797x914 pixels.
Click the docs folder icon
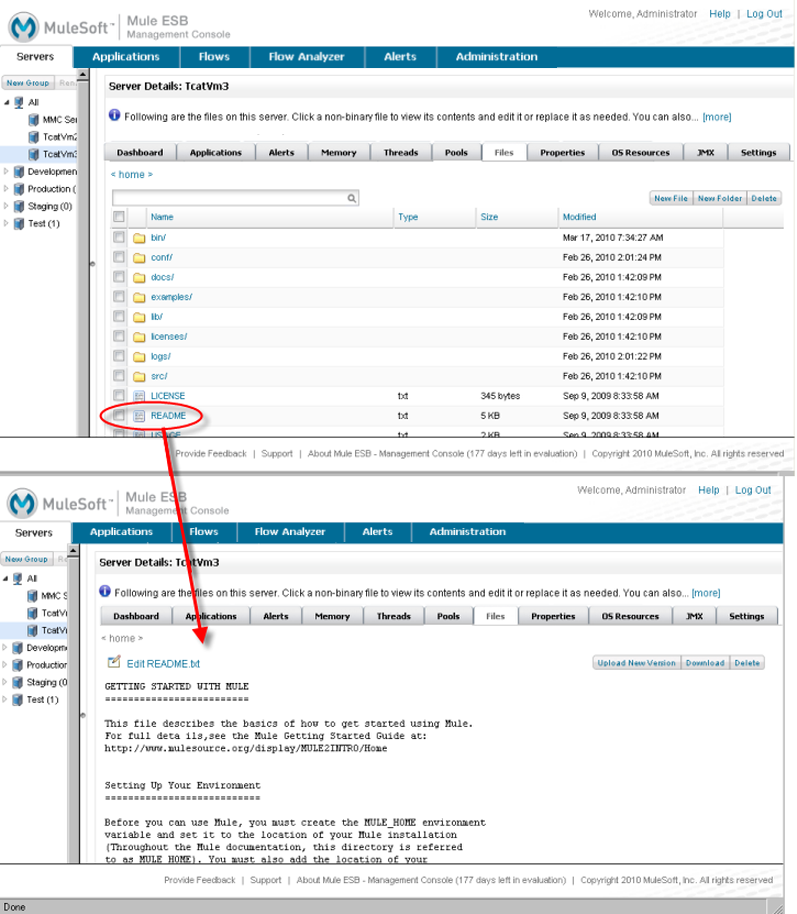point(139,277)
